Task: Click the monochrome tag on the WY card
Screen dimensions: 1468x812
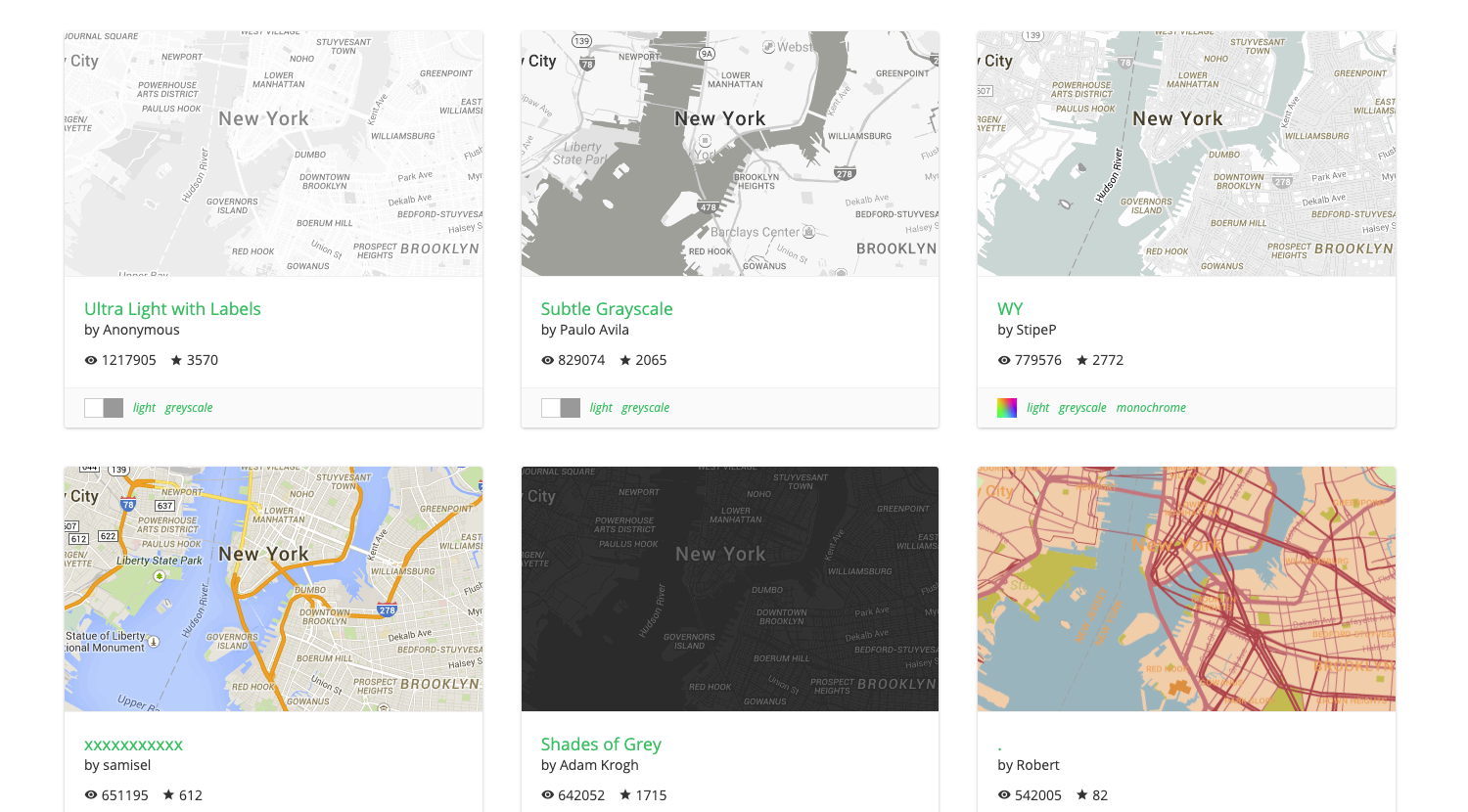Action: [x=1151, y=407]
